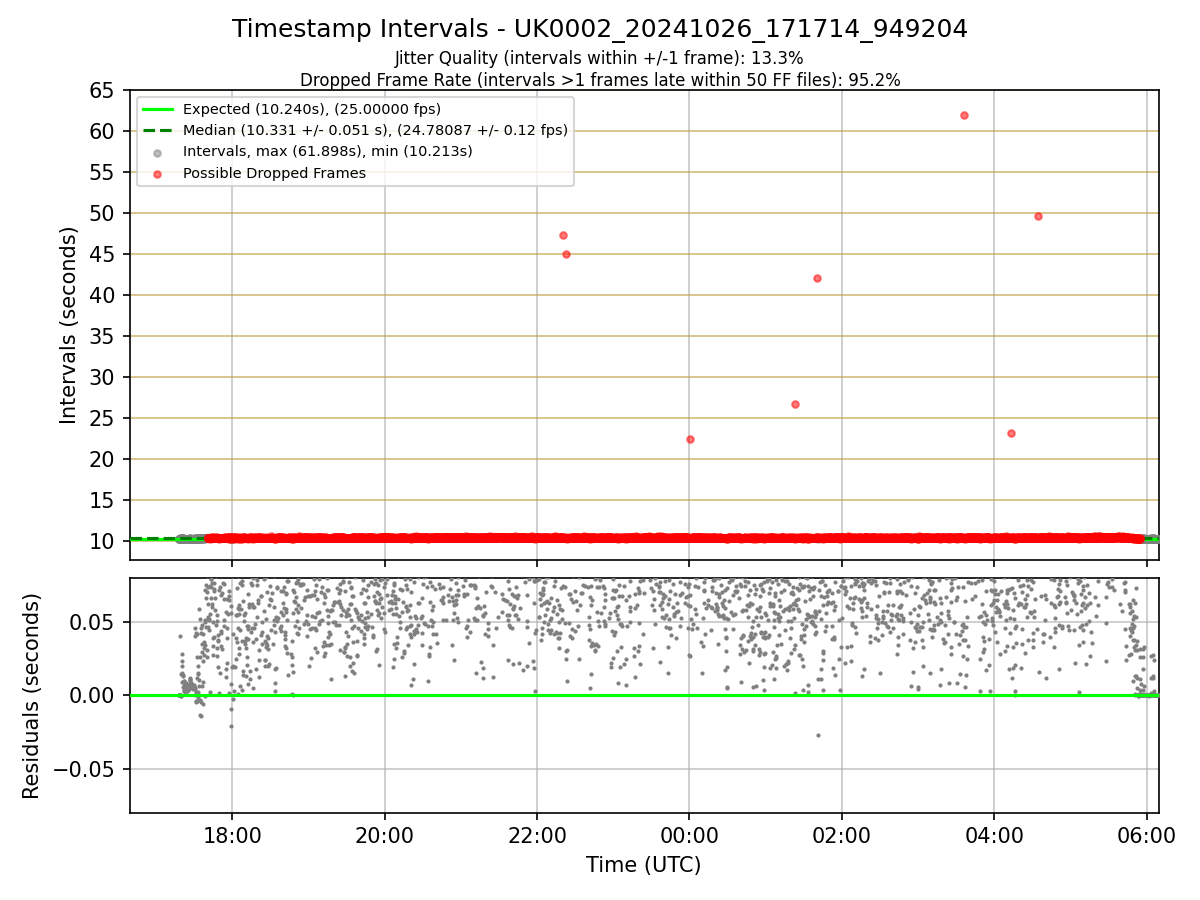The image size is (1200, 900).
Task: Click the 30 tick label on intervals axis
Action: 103,377
